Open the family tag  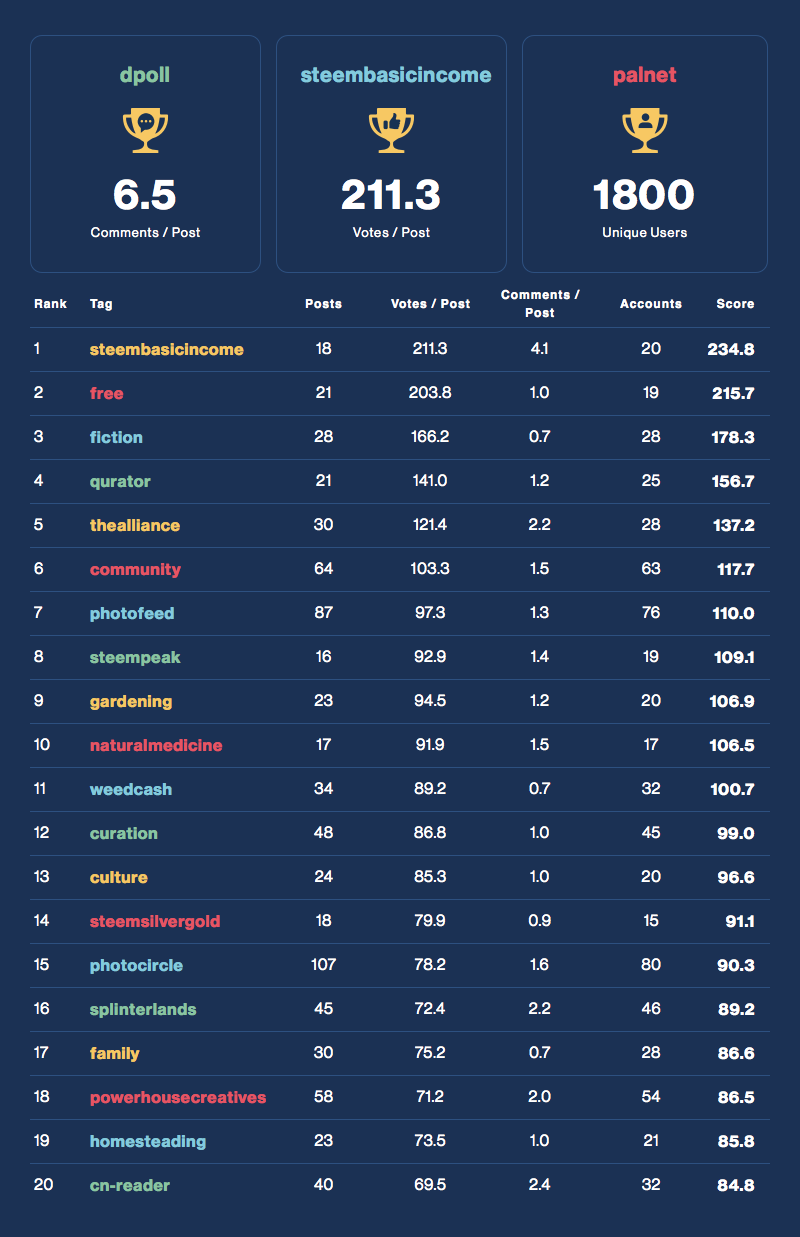115,1053
